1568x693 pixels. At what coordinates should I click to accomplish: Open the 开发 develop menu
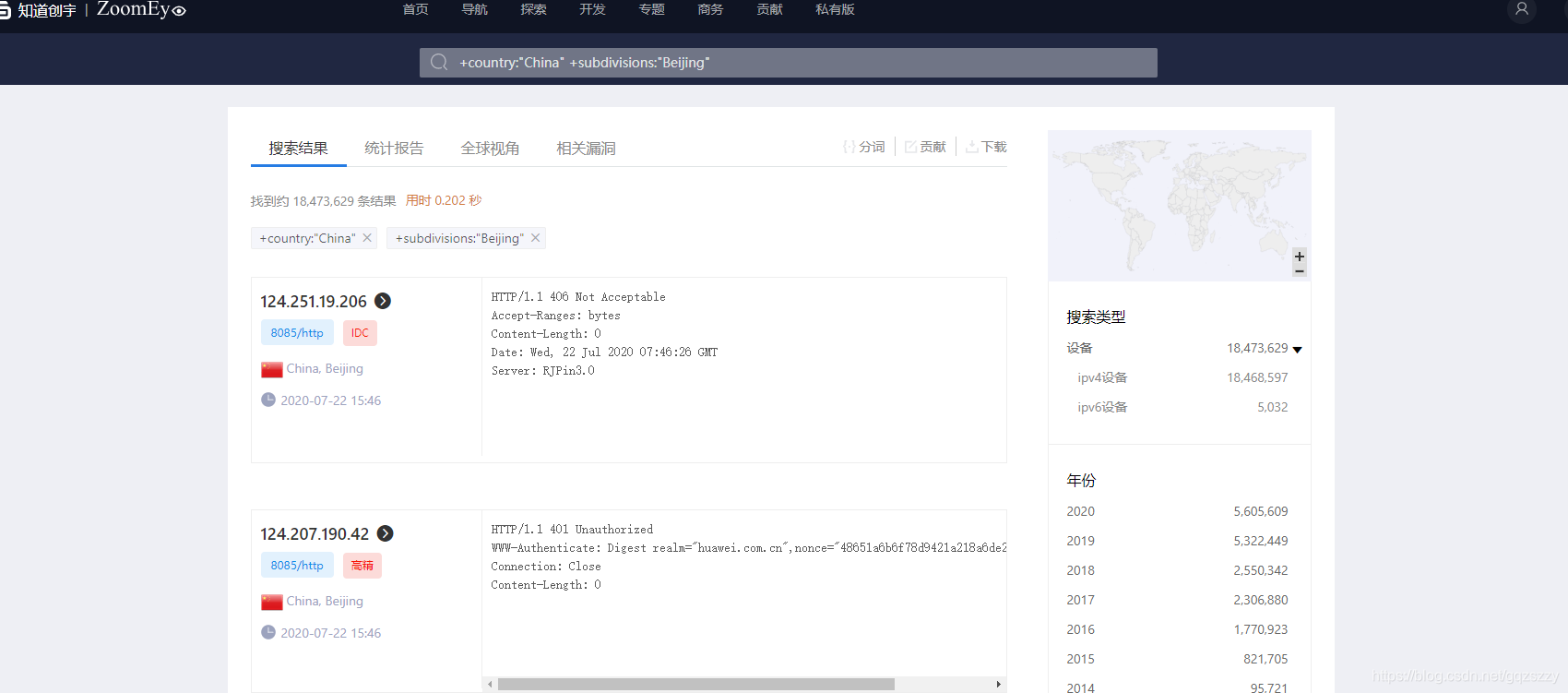coord(593,9)
